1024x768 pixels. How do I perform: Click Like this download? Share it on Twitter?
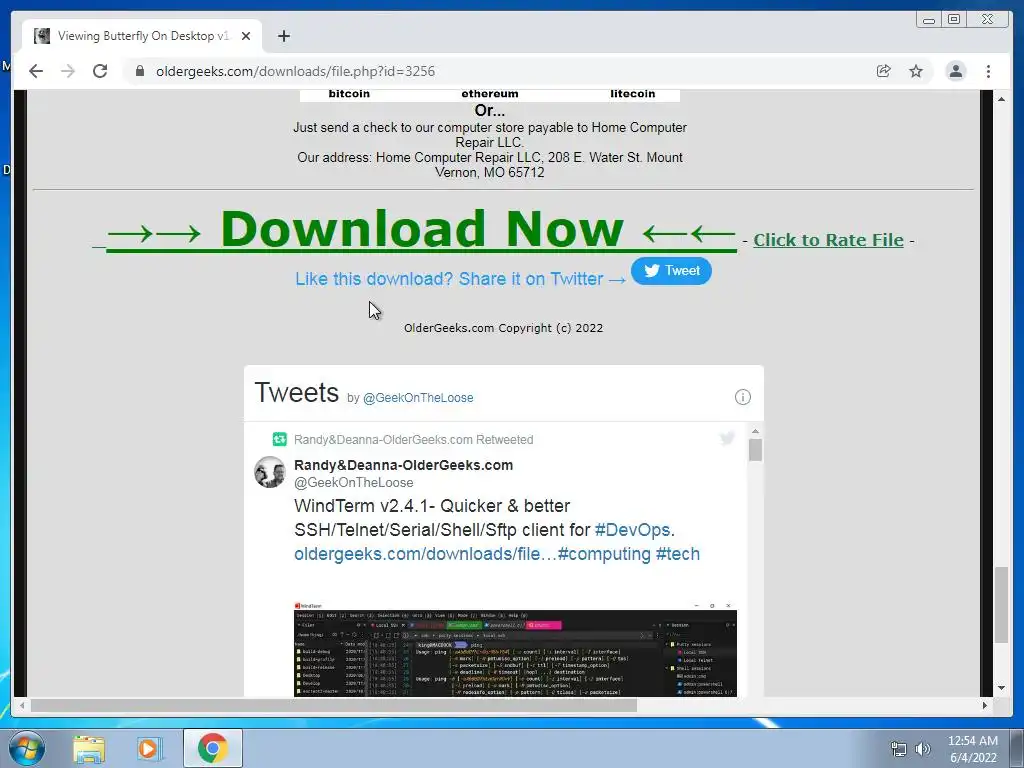[460, 279]
